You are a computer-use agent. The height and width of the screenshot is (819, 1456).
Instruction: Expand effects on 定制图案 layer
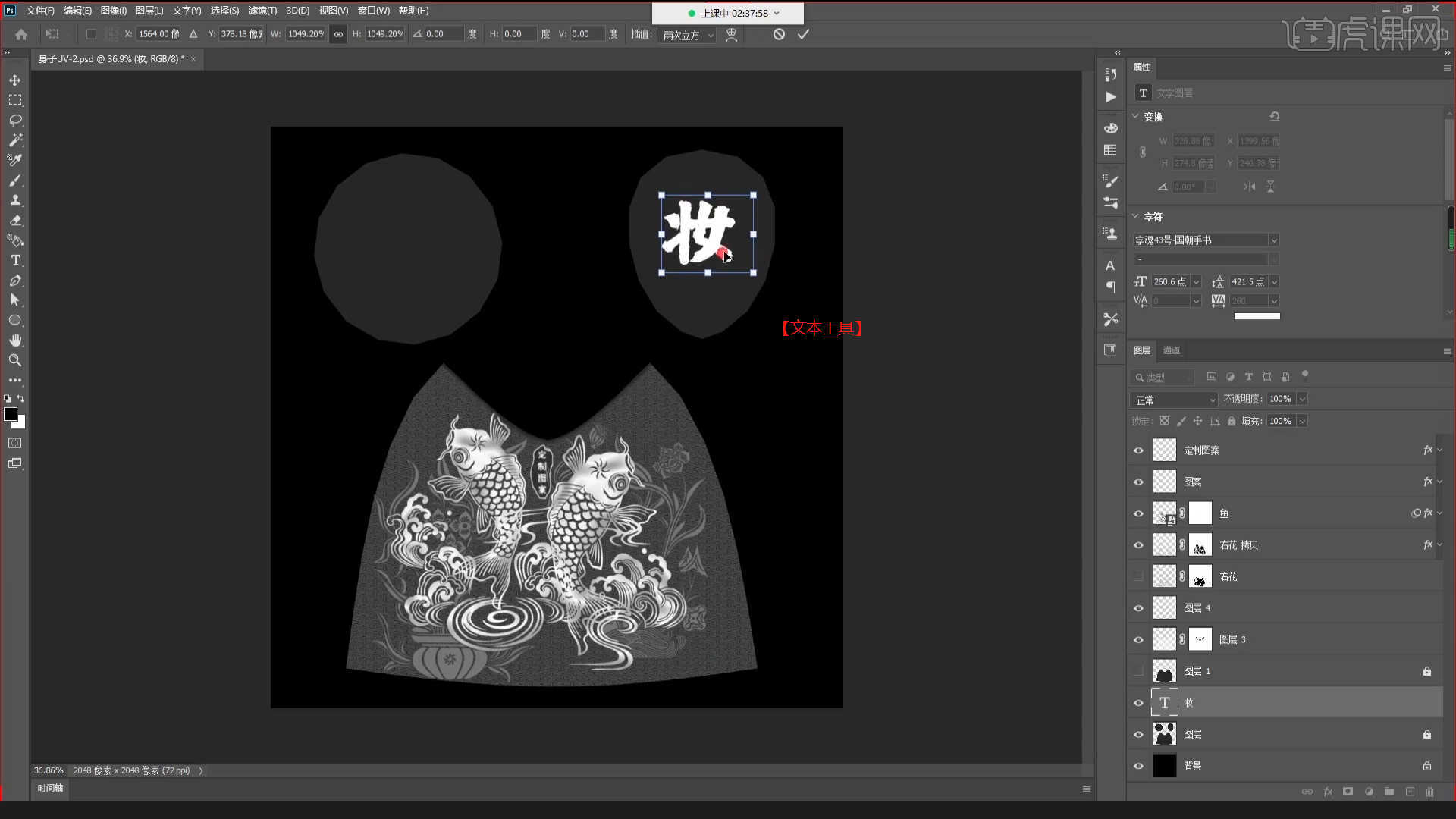pyautogui.click(x=1439, y=450)
